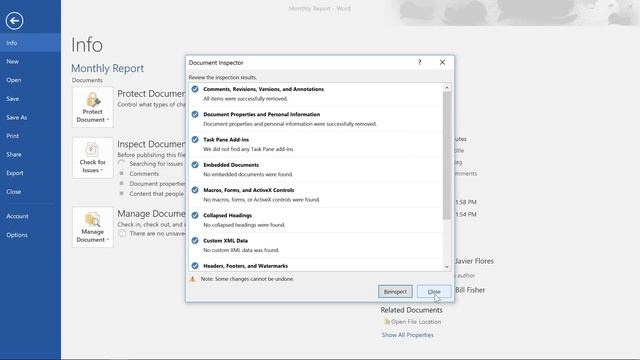The image size is (640, 360).
Task: Click Open File Location link
Action: [416, 322]
